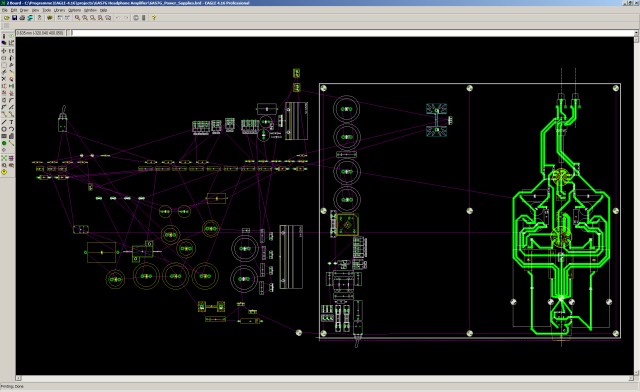Open the yellow Errors smiley tool

(4, 172)
